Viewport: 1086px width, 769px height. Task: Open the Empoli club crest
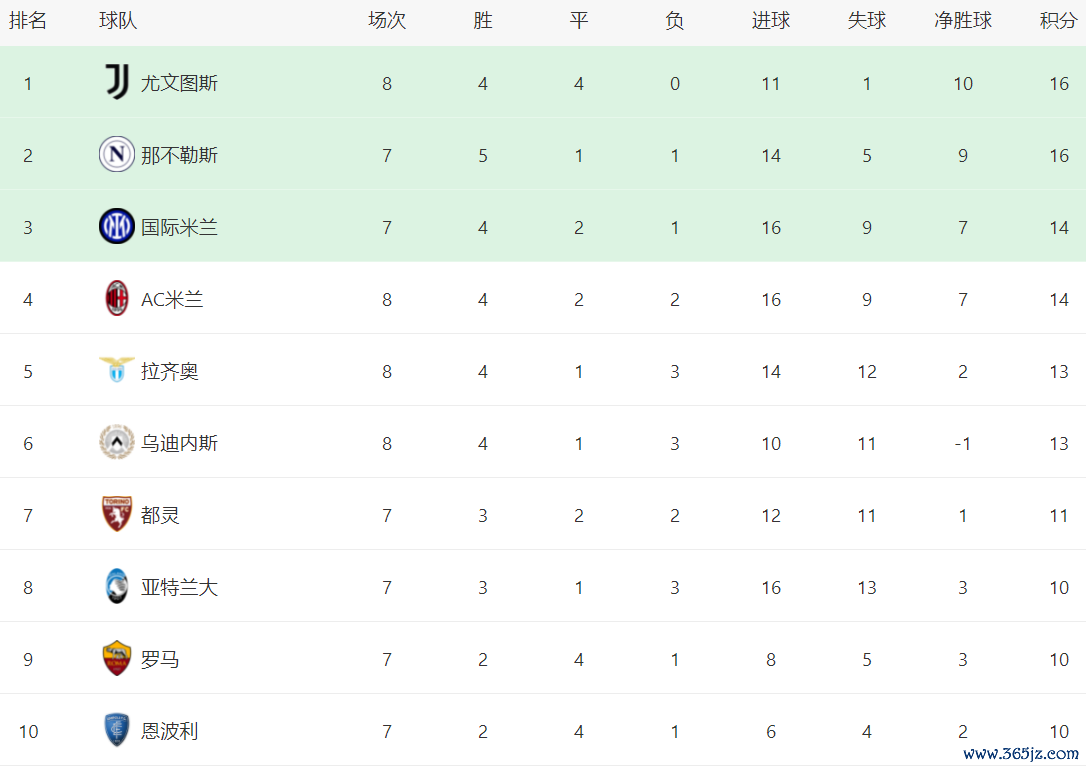pos(116,730)
